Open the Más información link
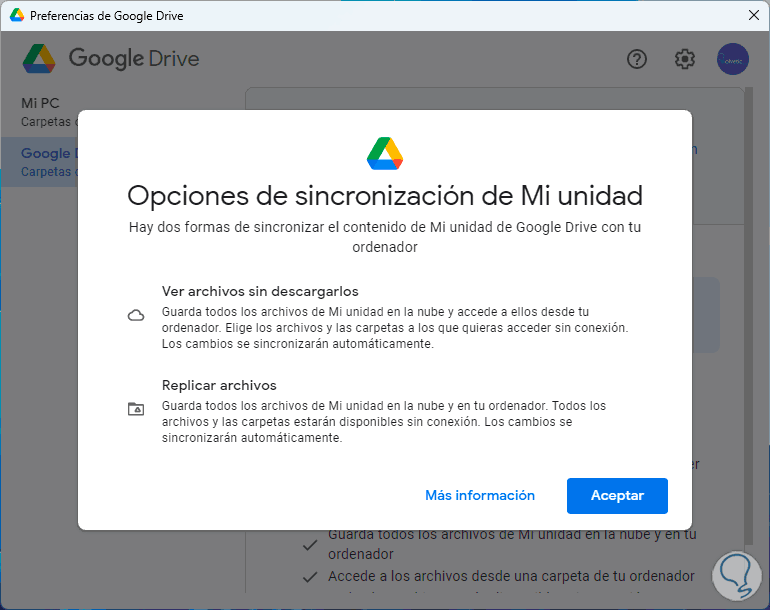 click(x=480, y=496)
